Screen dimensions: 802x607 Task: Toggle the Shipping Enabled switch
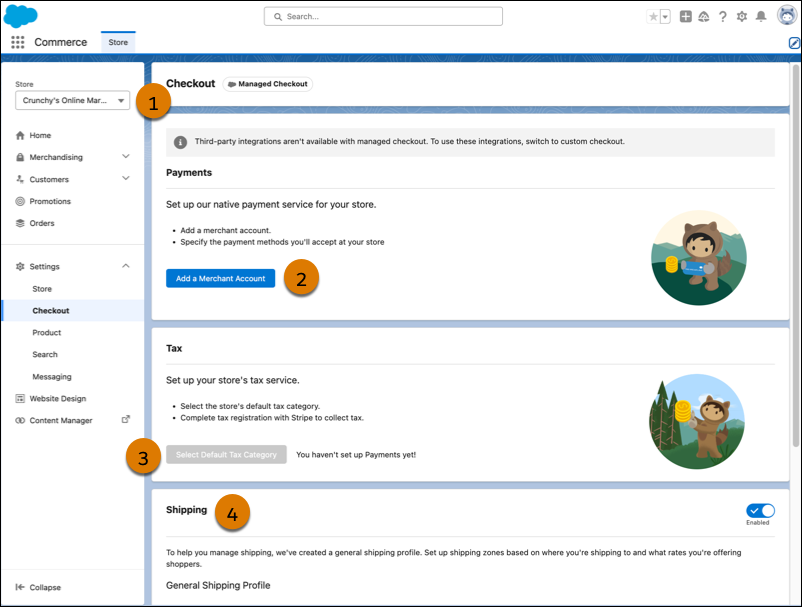[760, 511]
